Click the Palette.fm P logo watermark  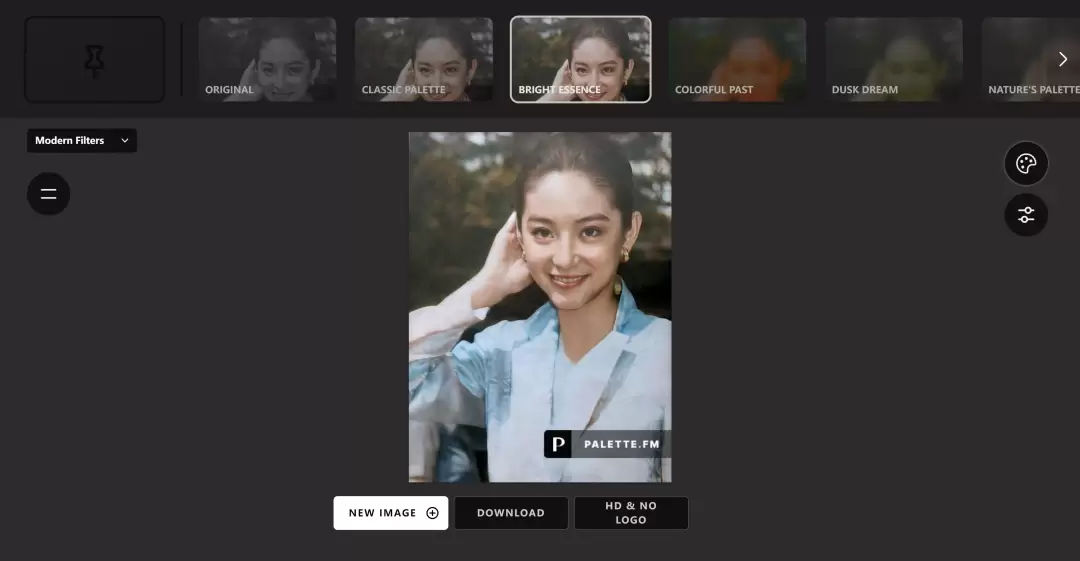558,444
